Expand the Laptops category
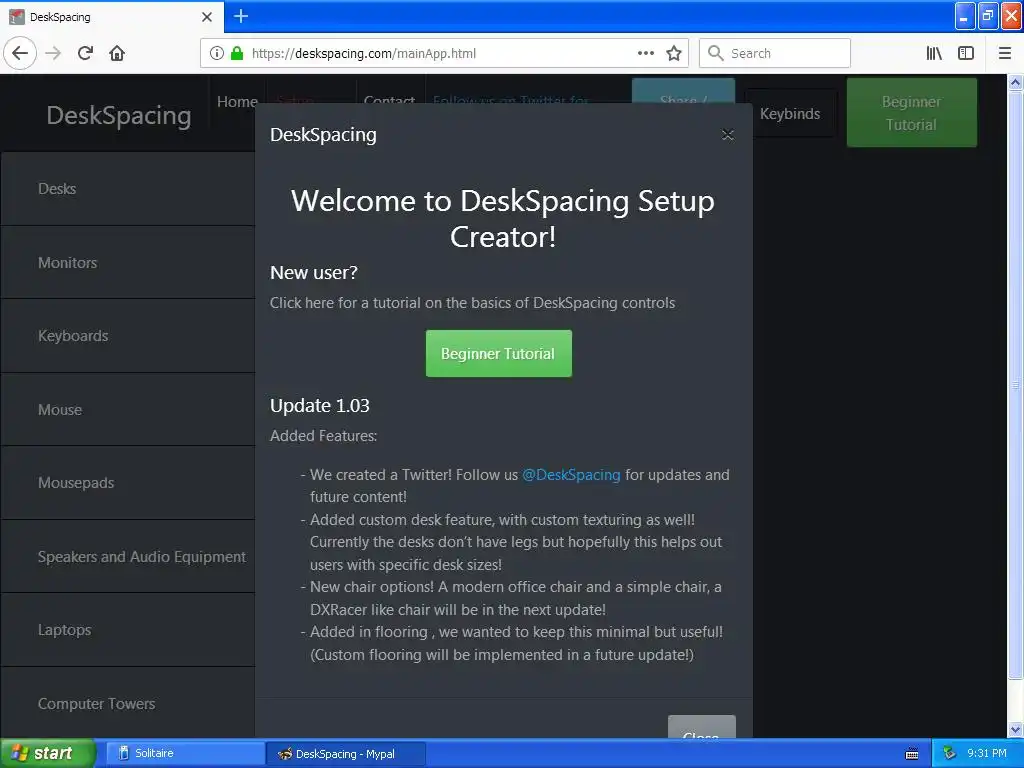 (x=127, y=630)
